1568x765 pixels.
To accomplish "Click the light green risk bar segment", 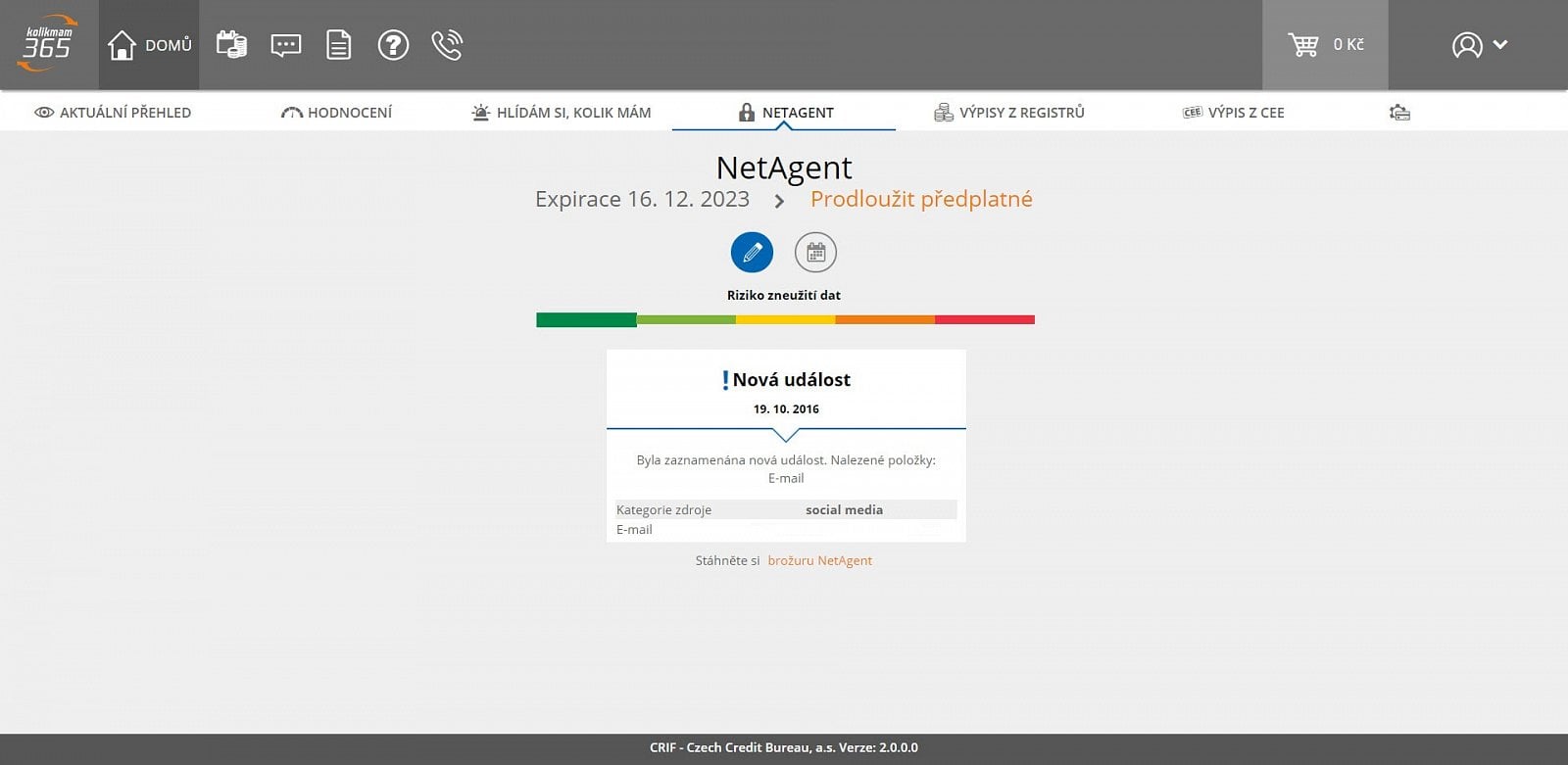I will (x=686, y=319).
